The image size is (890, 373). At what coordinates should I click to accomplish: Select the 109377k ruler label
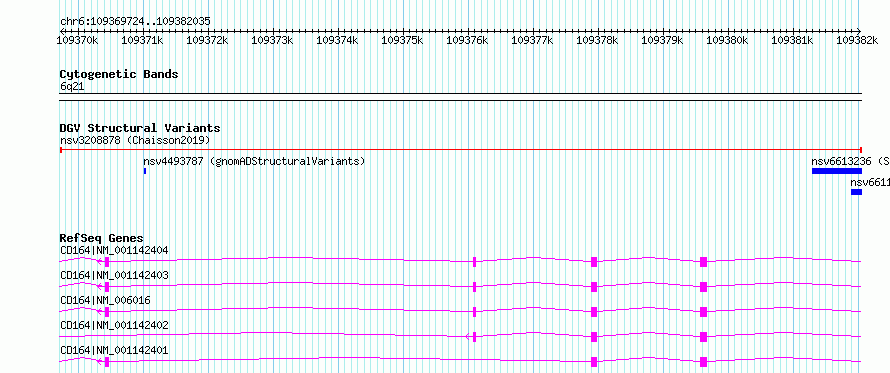pos(532,40)
